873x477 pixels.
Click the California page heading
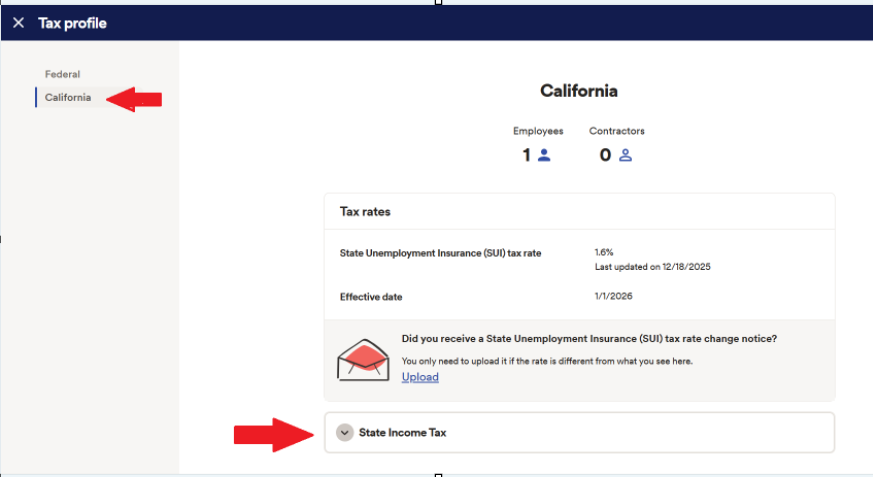pyautogui.click(x=578, y=91)
